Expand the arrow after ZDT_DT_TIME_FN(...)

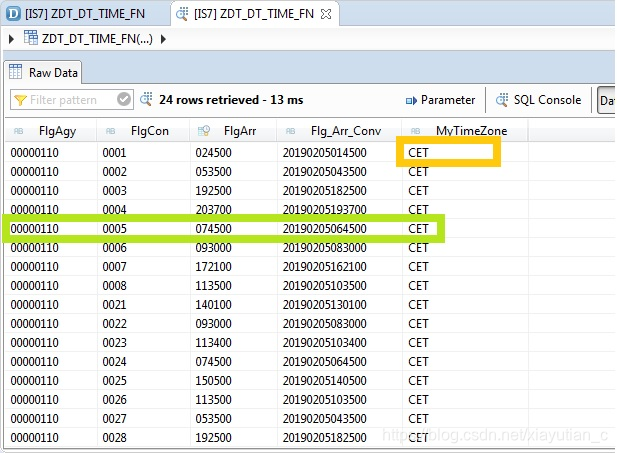click(163, 39)
